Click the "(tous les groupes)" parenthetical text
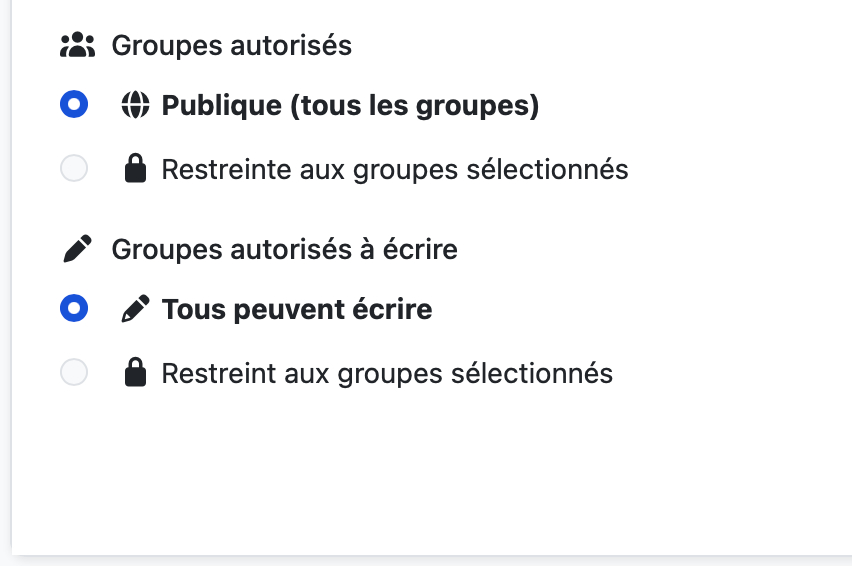This screenshot has height=566, width=852. click(414, 105)
